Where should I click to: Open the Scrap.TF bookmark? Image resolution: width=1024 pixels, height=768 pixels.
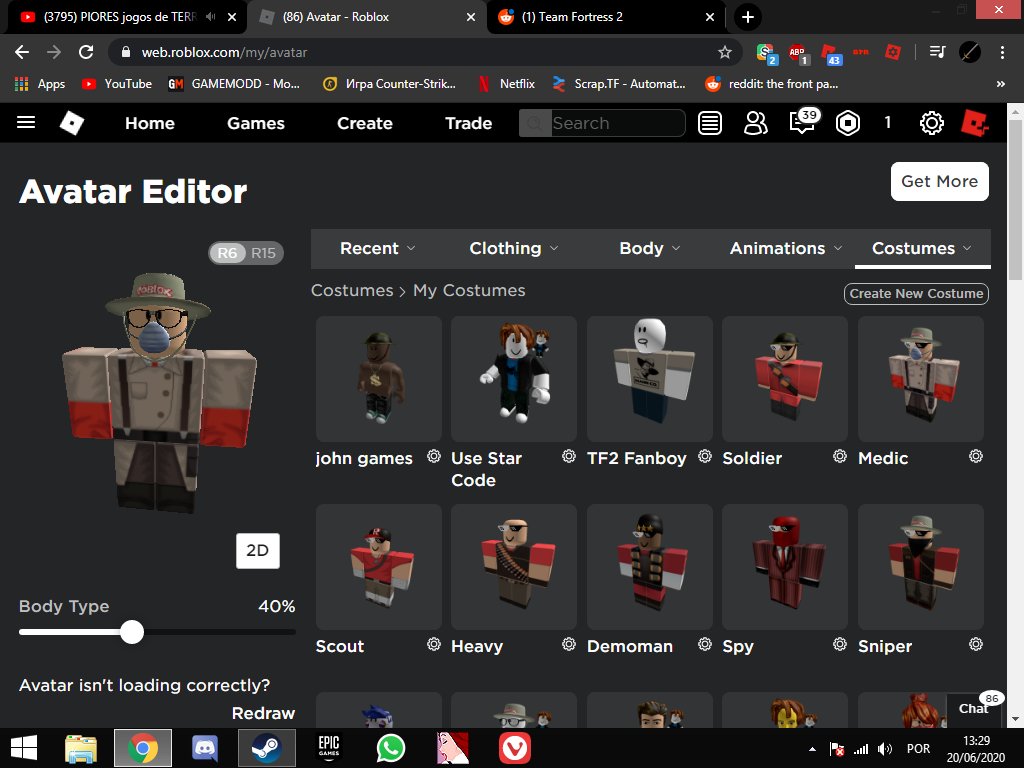click(x=619, y=84)
